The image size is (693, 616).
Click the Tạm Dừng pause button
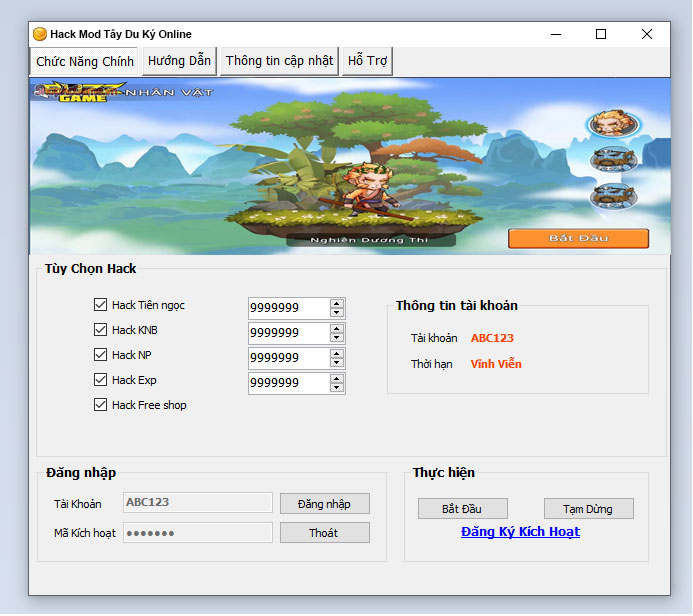(x=588, y=509)
